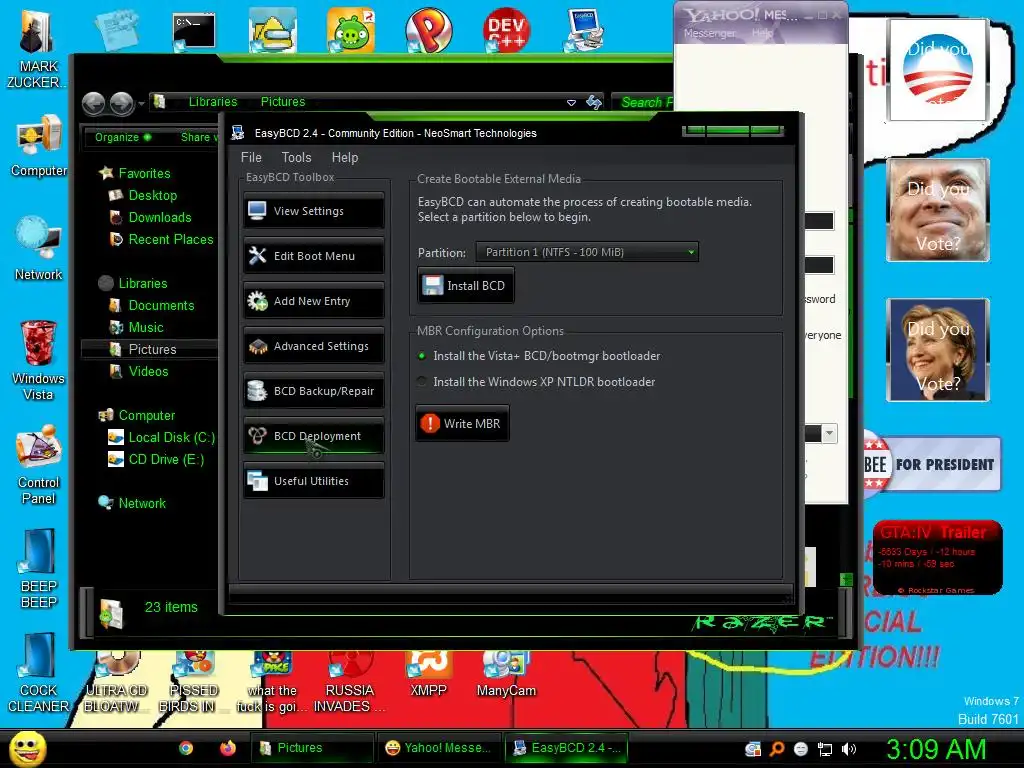This screenshot has height=768, width=1024.
Task: Click Pictures in Explorer address bar
Action: [x=283, y=102]
